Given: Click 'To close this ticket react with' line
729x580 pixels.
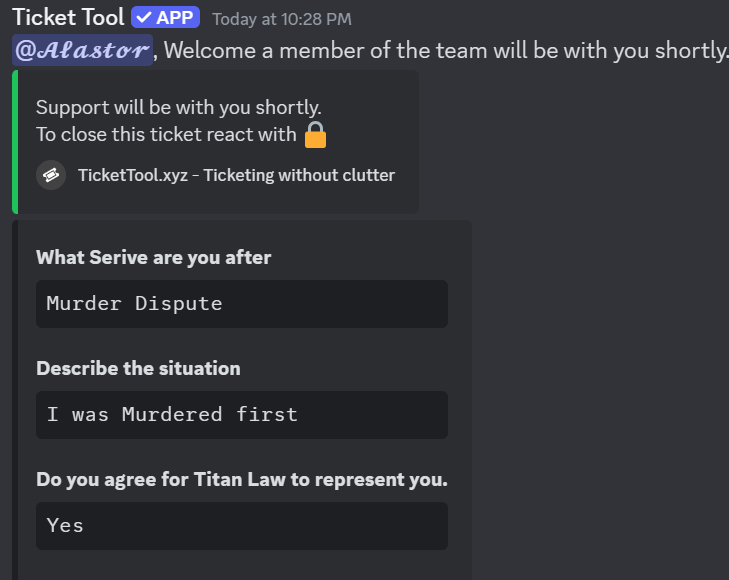Looking at the screenshot, I should [166, 135].
